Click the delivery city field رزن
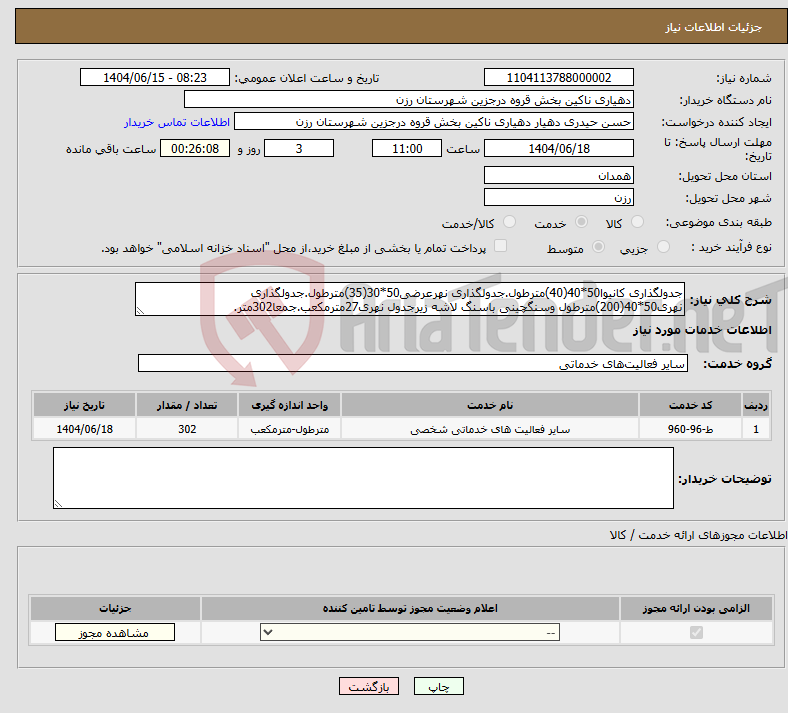 (558, 197)
